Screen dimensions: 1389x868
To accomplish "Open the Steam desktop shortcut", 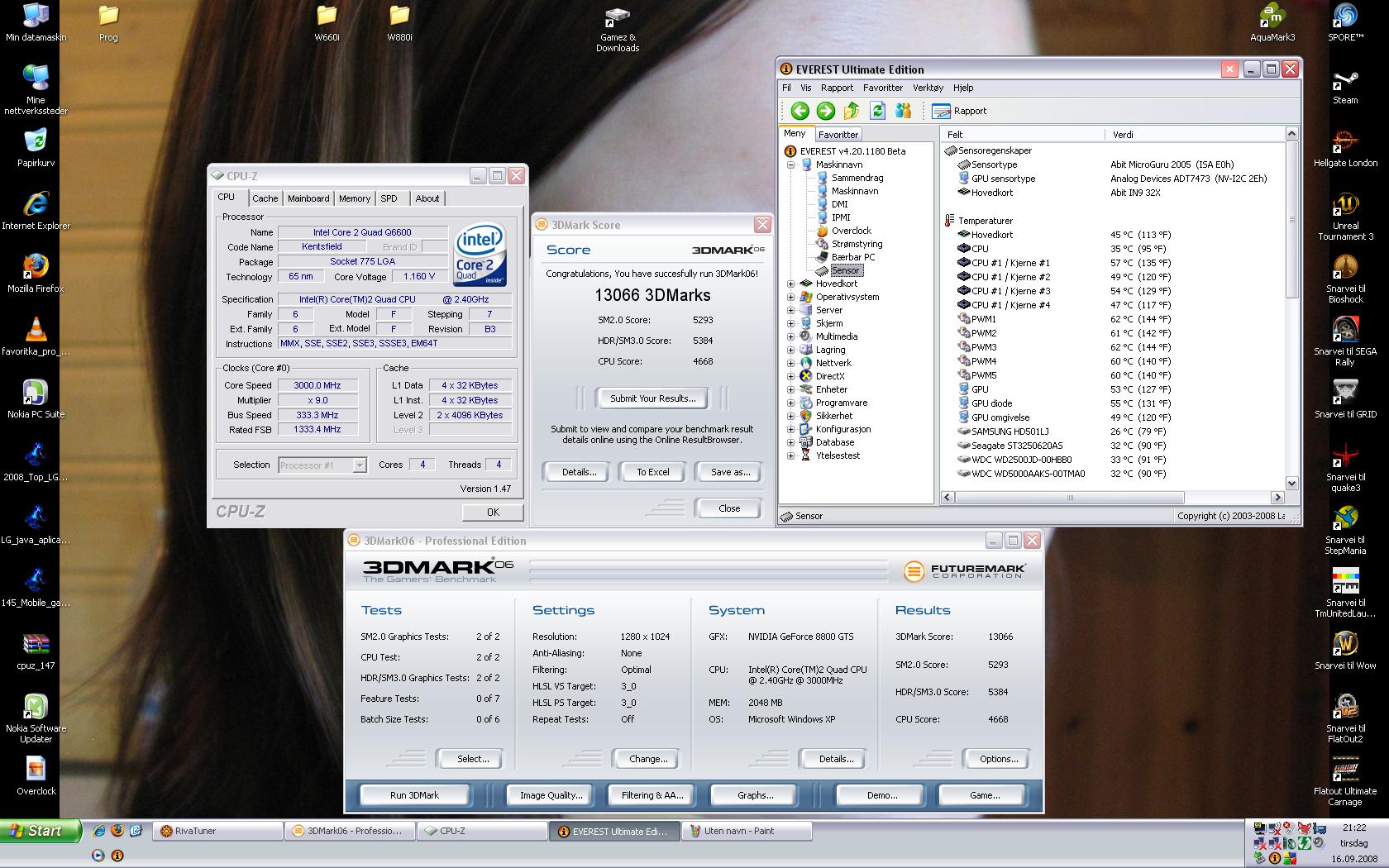I will coord(1345,86).
